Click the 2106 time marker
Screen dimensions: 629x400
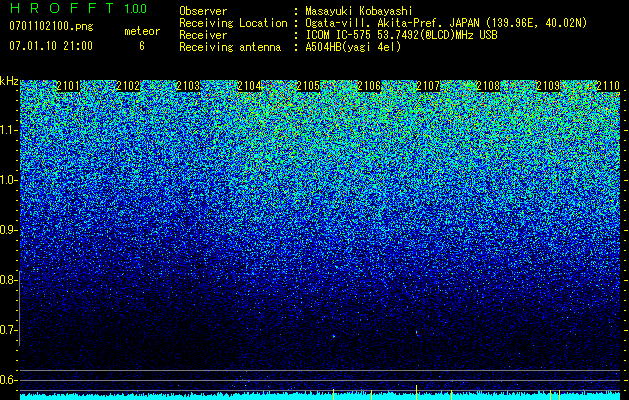point(369,86)
